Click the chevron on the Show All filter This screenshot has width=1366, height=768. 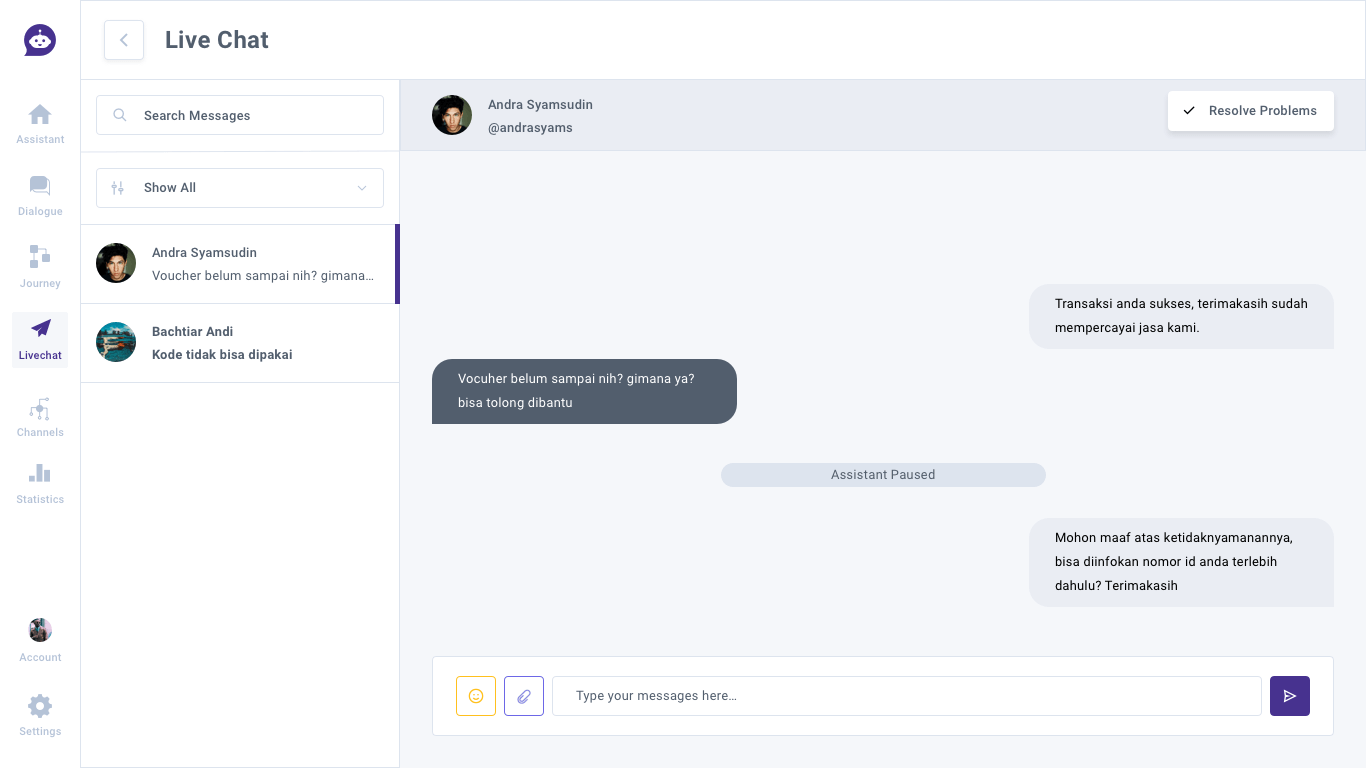(362, 188)
